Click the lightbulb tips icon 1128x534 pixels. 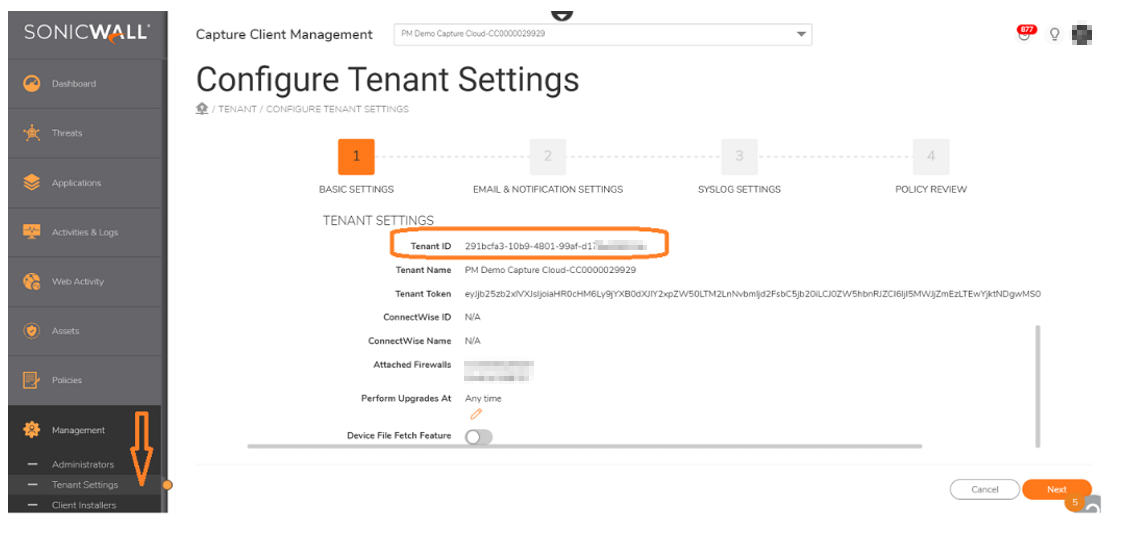pyautogui.click(x=1054, y=35)
